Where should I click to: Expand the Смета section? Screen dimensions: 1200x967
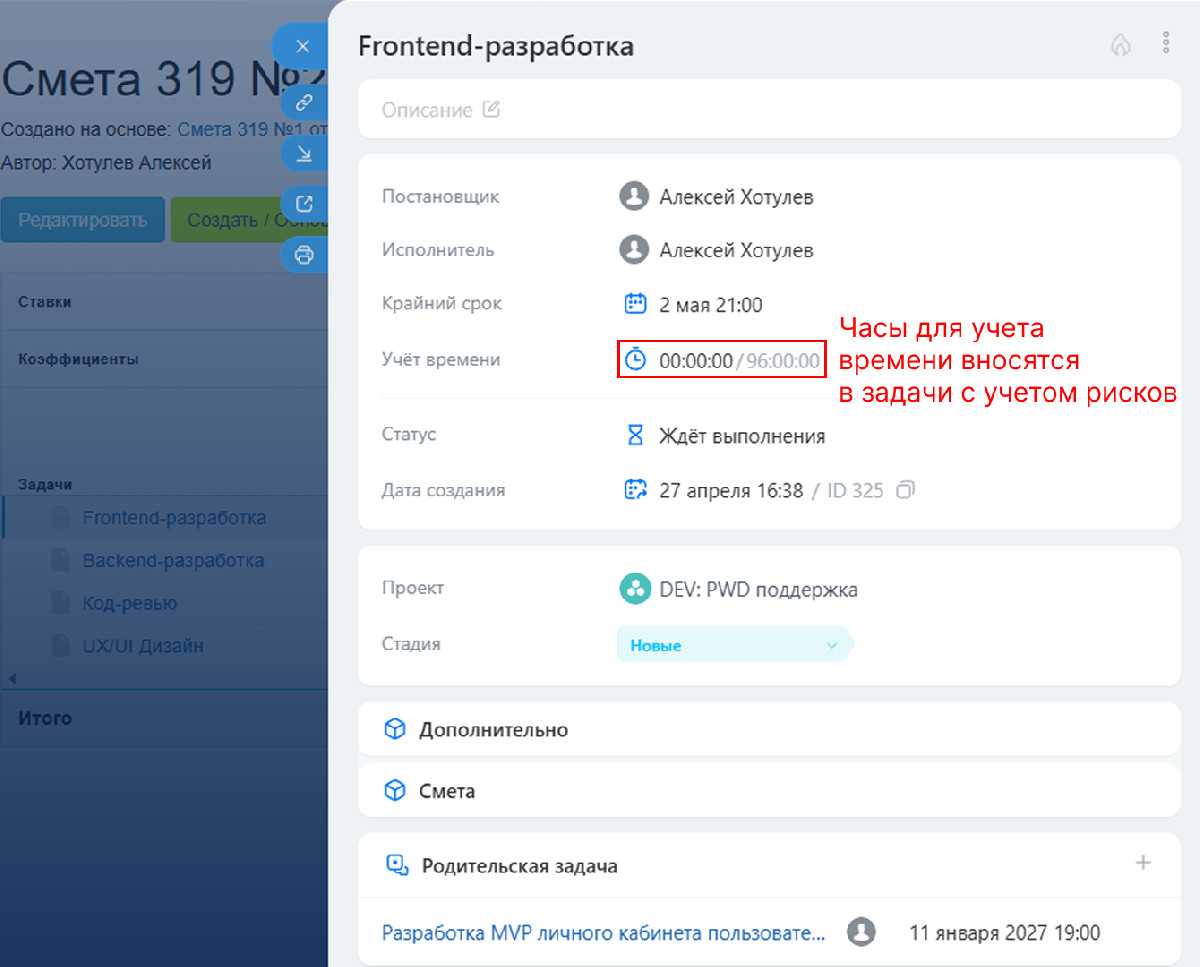tap(447, 791)
